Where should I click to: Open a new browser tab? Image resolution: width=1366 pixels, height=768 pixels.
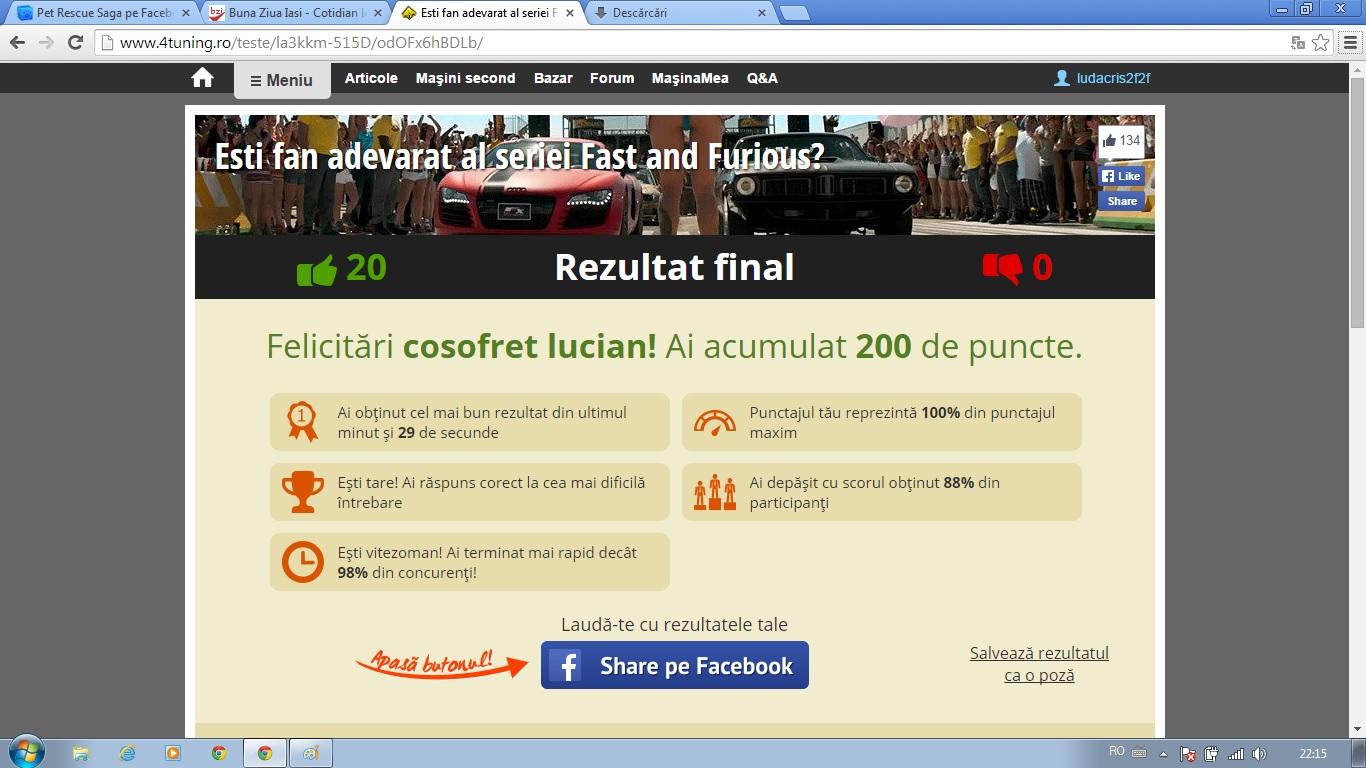tap(794, 13)
